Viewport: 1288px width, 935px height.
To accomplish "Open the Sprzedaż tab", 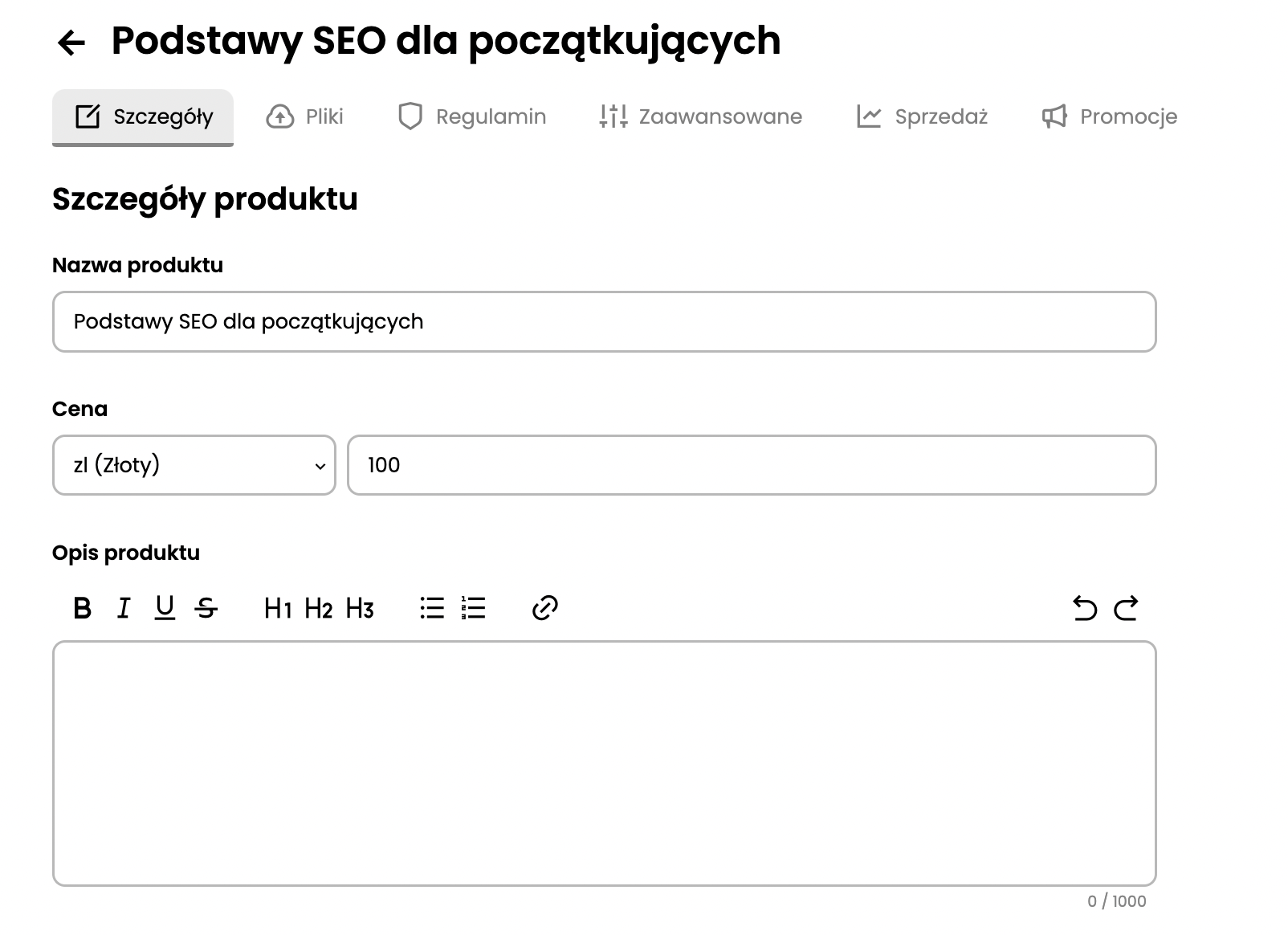I will pyautogui.click(x=922, y=117).
